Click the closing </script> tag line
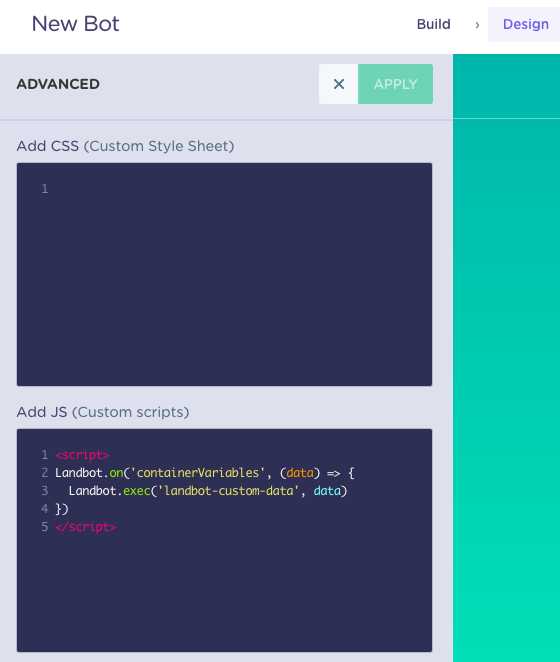 click(x=85, y=527)
